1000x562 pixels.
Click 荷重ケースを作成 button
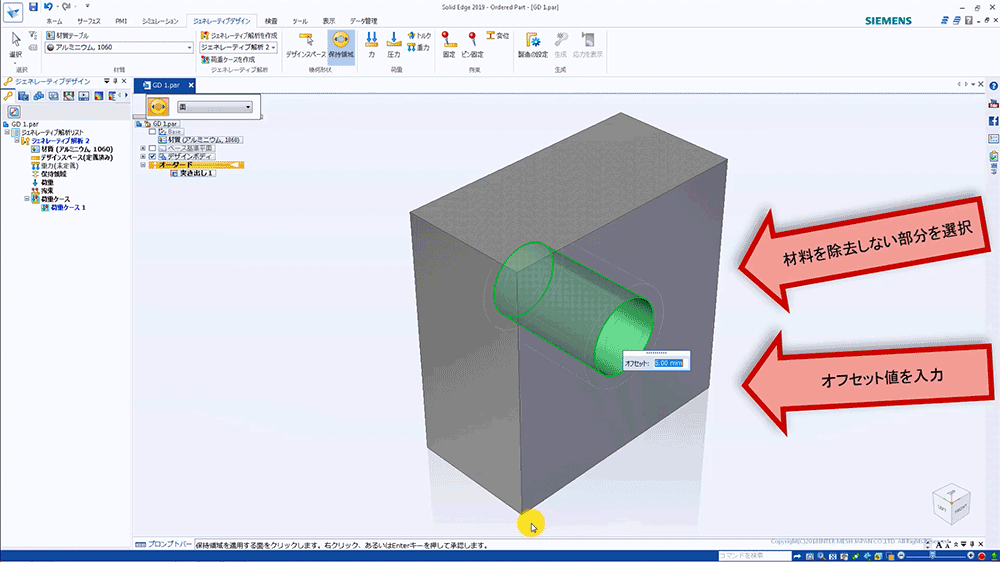pos(228,59)
